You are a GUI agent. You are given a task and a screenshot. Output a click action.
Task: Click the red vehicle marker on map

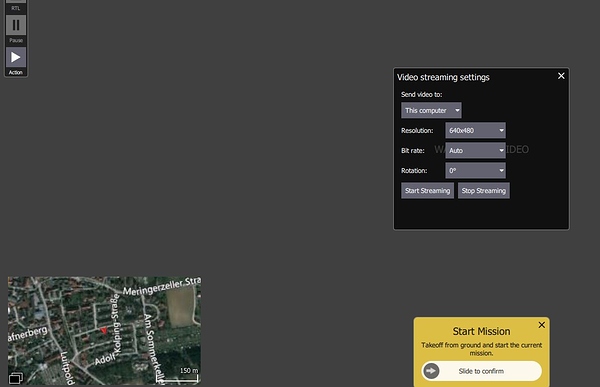tap(104, 330)
